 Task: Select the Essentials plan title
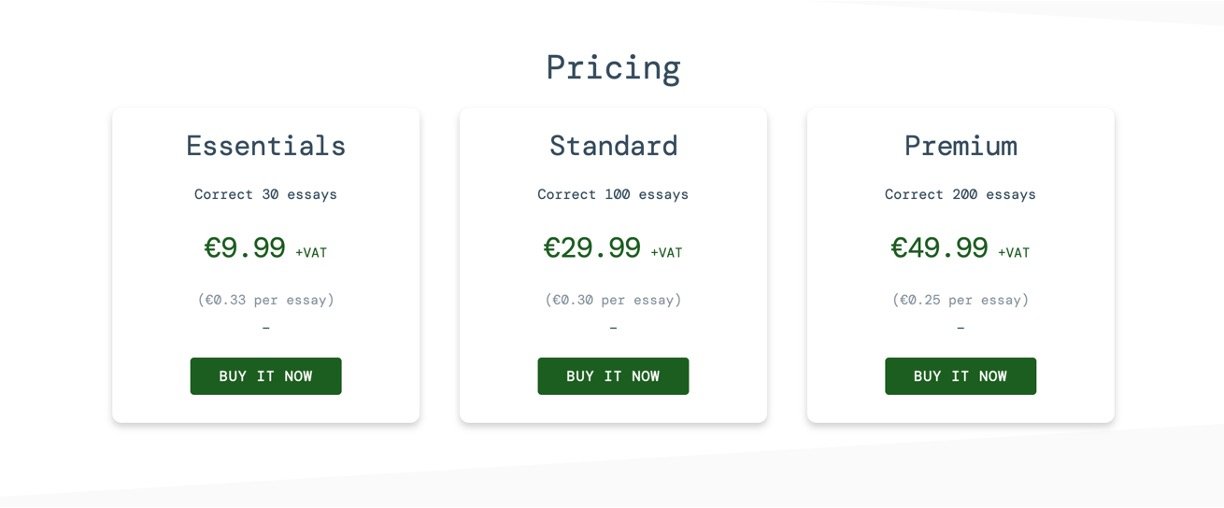pos(266,146)
